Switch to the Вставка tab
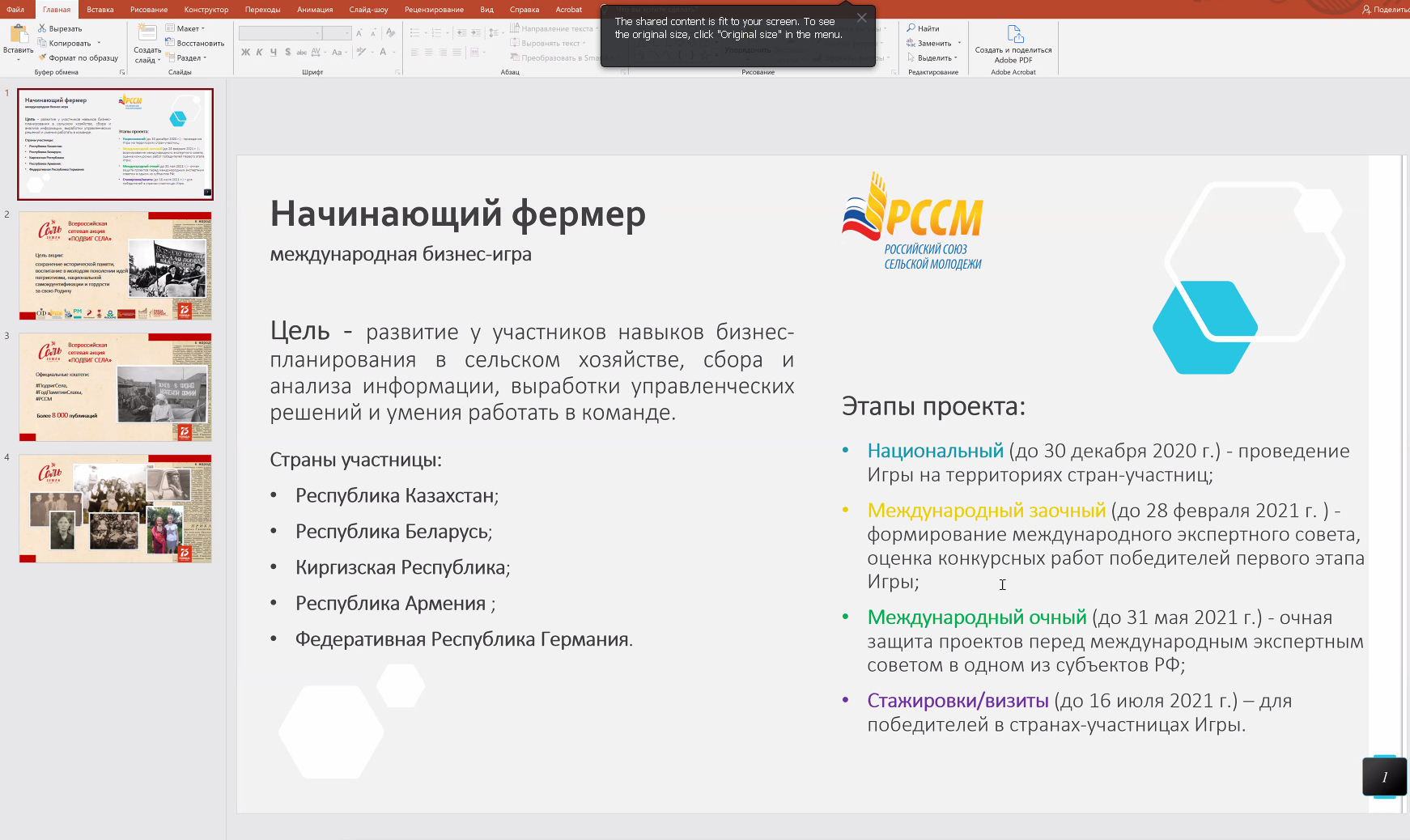 (x=100, y=10)
